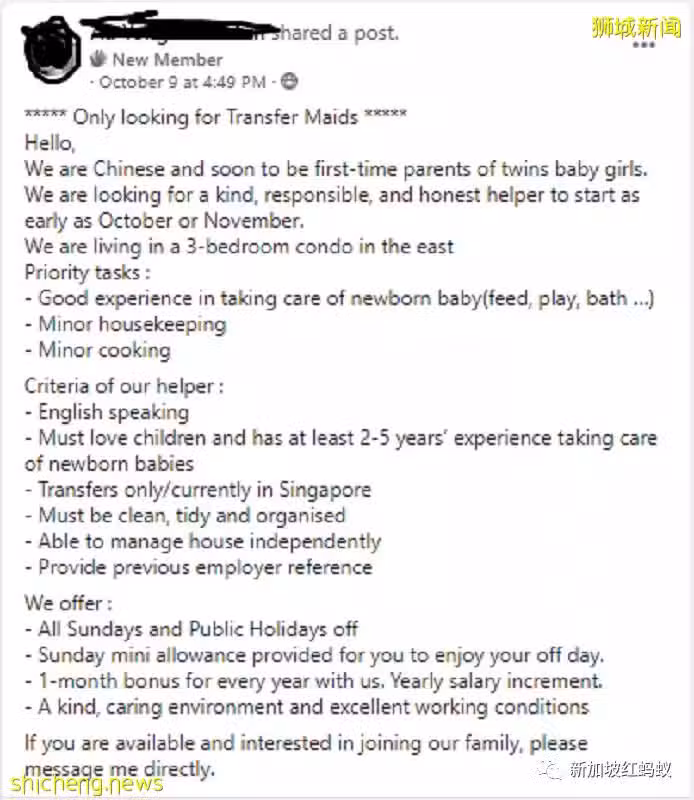Open the October 9 at 4:49 PM timestamp
The height and width of the screenshot is (800, 694).
click(x=183, y=82)
